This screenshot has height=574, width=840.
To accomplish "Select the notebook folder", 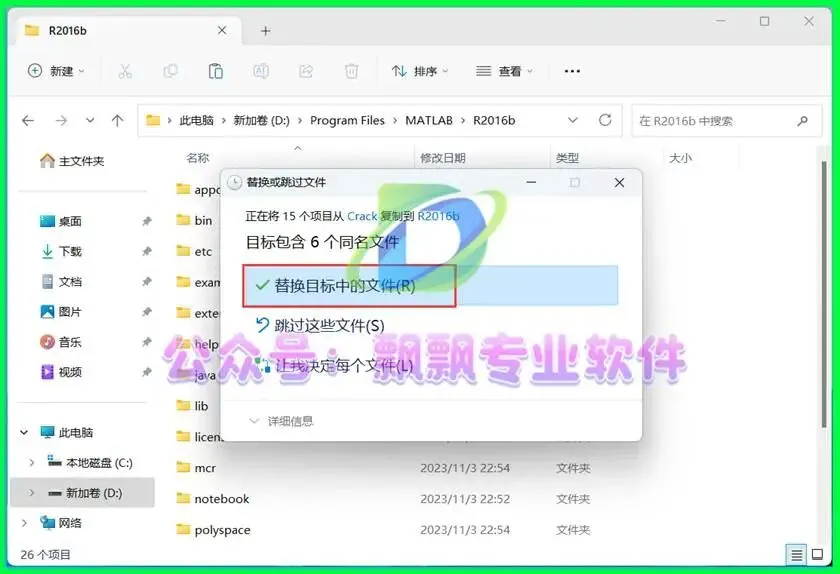I will tap(213, 499).
